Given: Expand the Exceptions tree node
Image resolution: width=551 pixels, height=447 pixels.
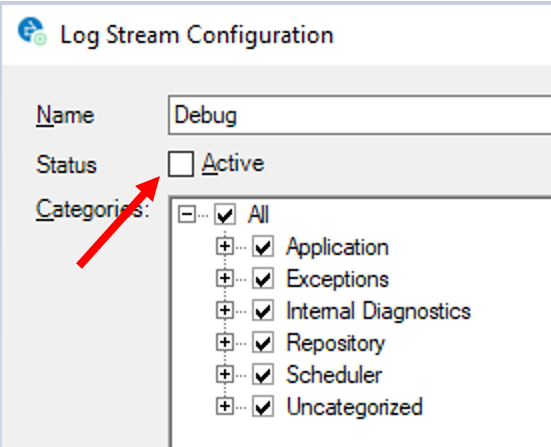Looking at the screenshot, I should [x=225, y=279].
